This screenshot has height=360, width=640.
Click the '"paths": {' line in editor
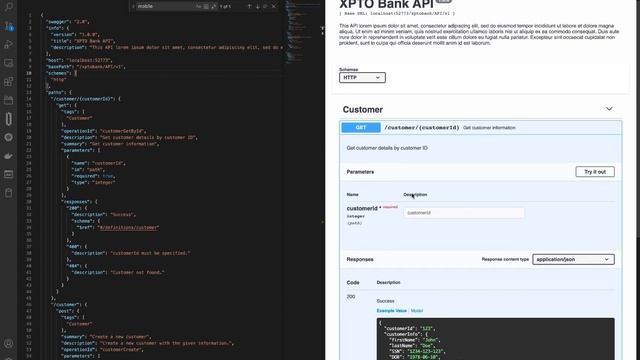tap(58, 92)
